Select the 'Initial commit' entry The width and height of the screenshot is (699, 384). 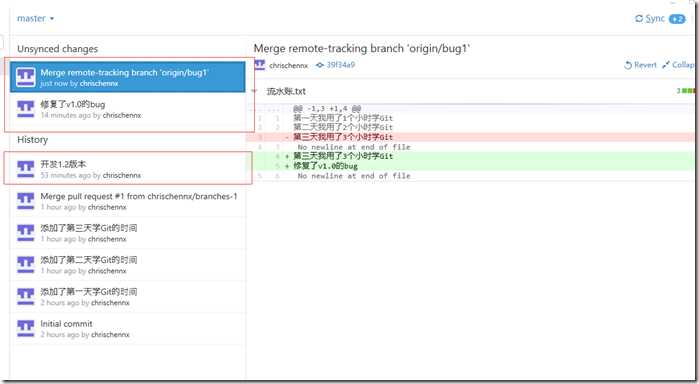tap(127, 329)
